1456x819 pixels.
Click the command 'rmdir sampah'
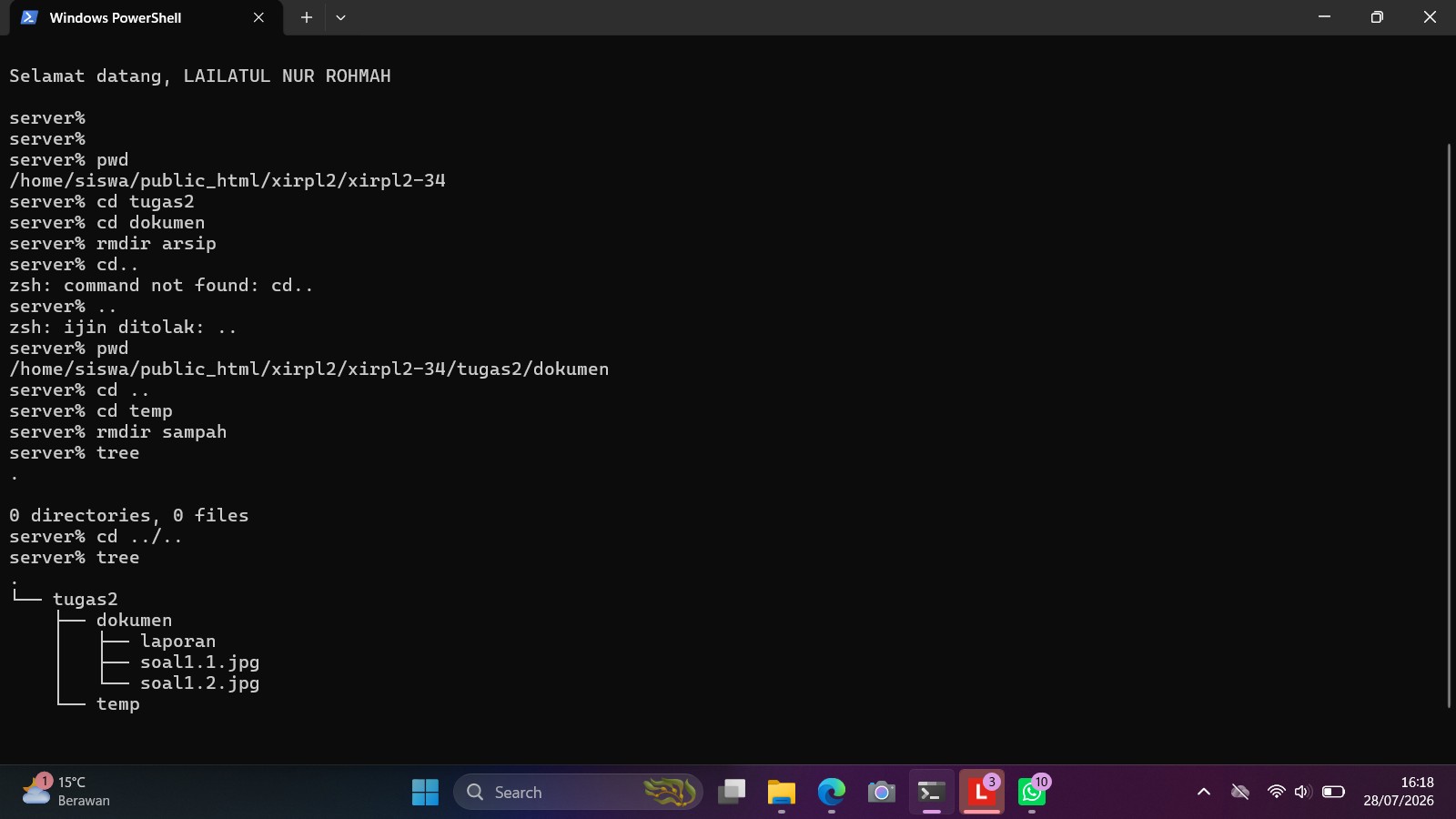[162, 432]
